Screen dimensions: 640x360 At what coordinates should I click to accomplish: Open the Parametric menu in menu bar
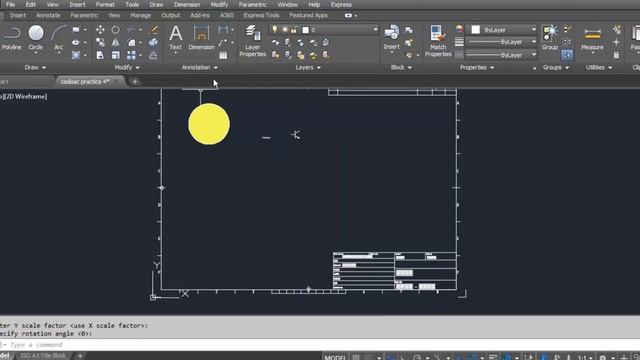tap(253, 4)
